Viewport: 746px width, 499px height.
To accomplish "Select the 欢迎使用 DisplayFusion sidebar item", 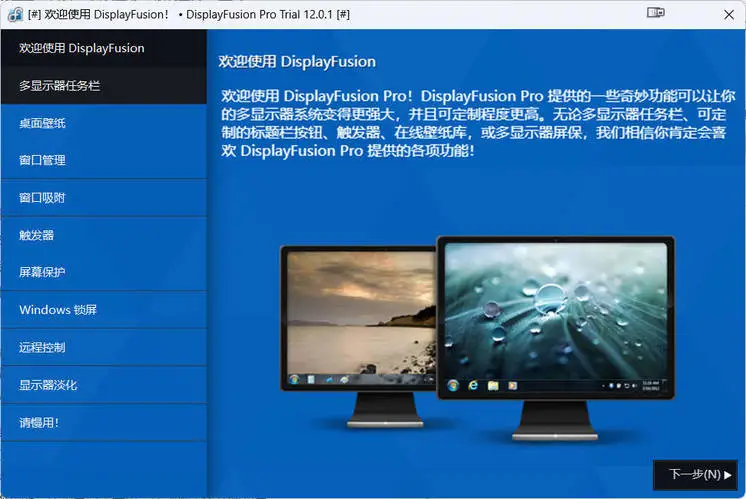I will coord(103,48).
